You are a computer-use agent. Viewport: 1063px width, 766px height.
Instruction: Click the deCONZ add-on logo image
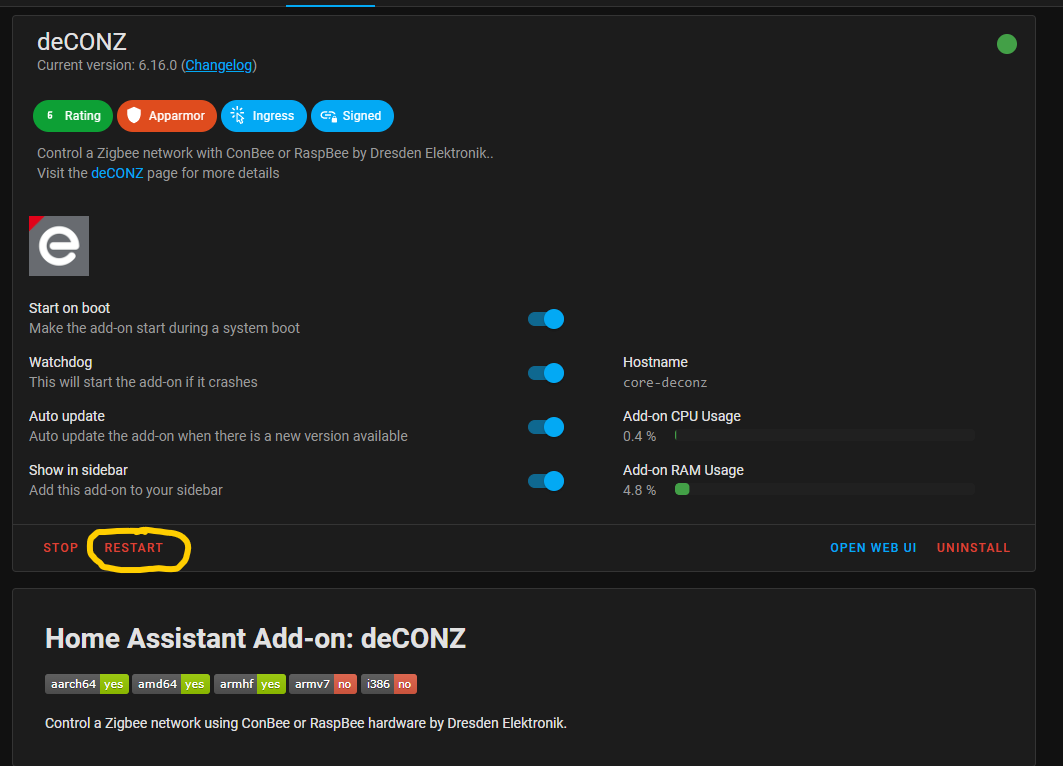tap(59, 246)
